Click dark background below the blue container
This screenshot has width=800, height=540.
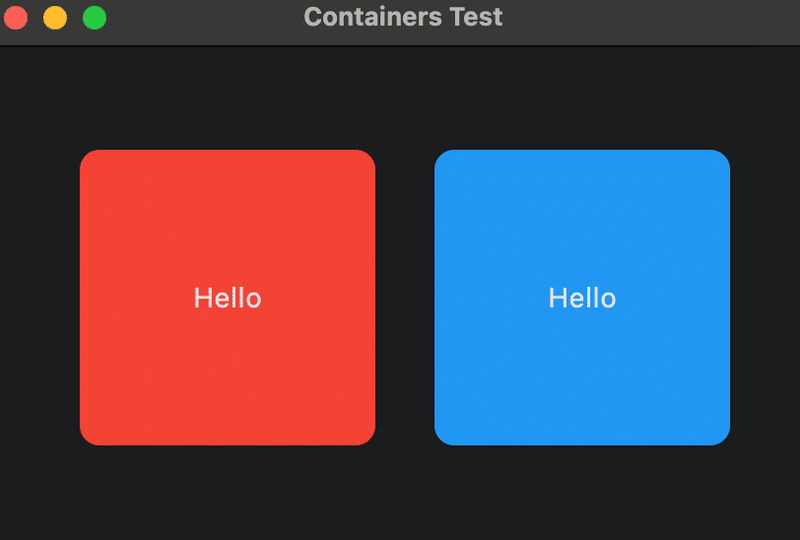pos(582,492)
